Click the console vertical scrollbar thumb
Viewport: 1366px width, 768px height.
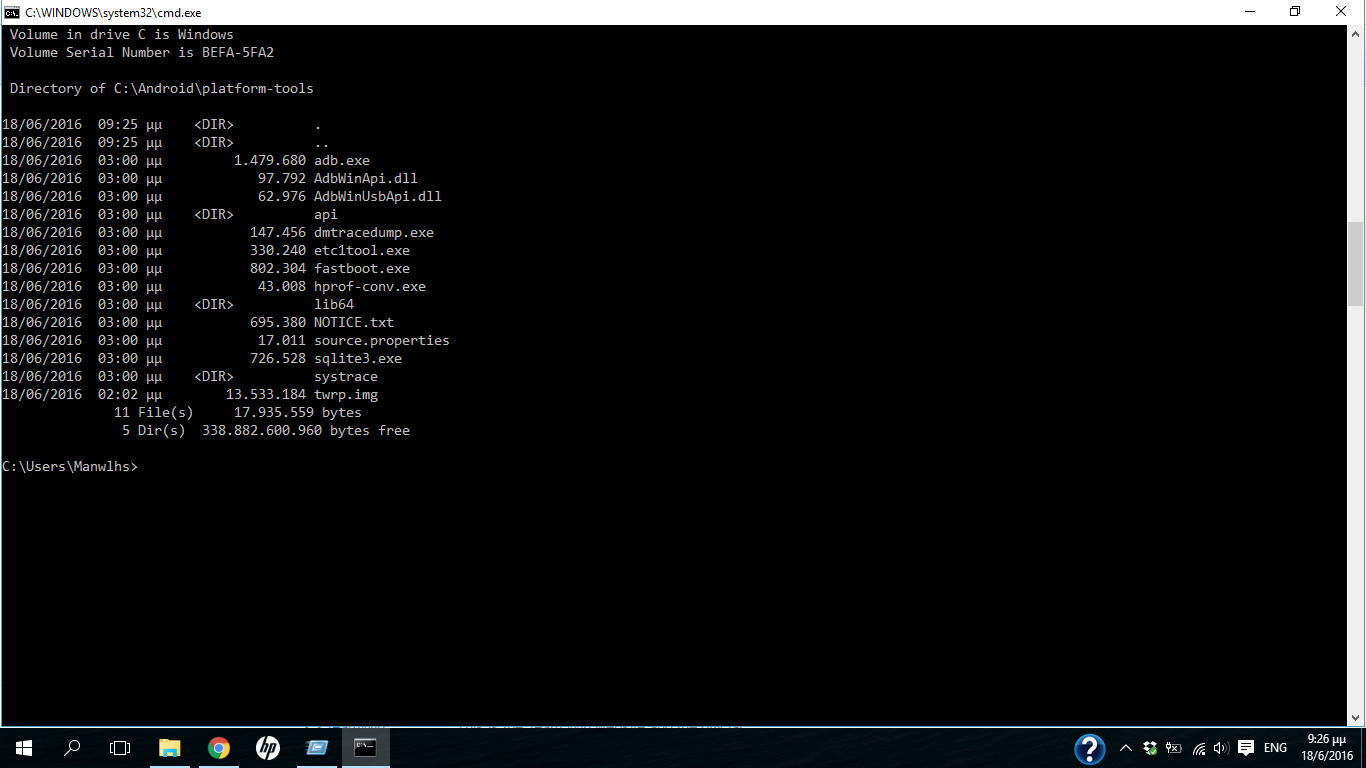click(x=1356, y=263)
